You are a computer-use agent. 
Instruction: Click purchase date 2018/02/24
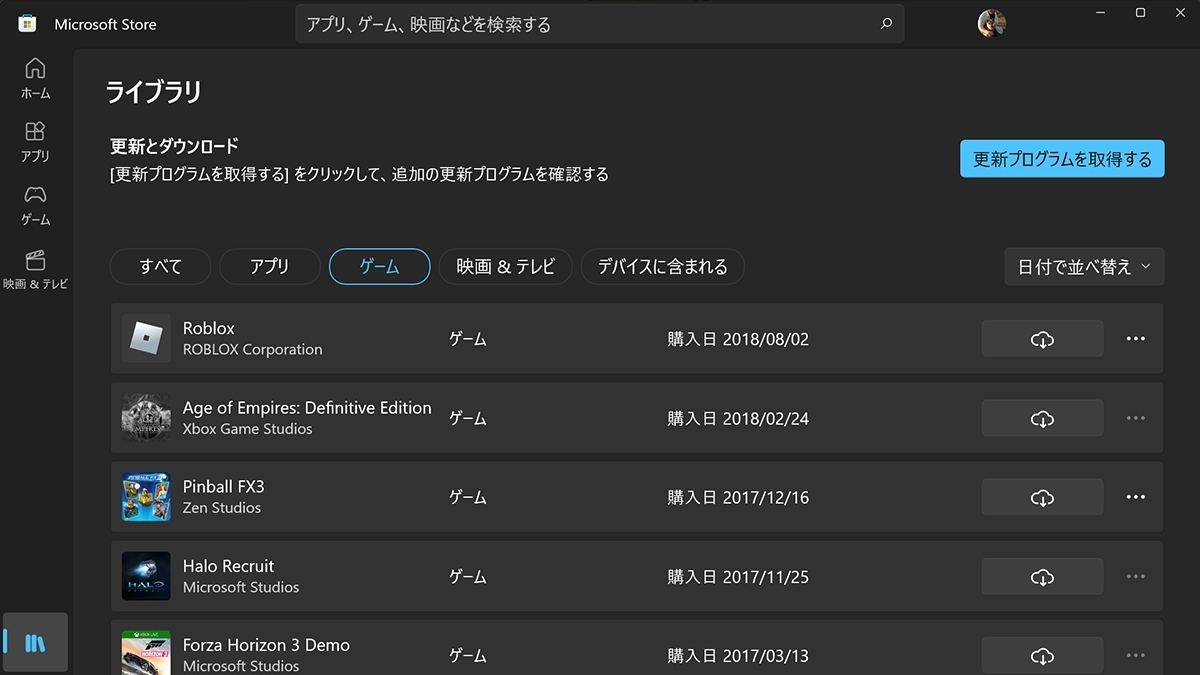coord(738,418)
